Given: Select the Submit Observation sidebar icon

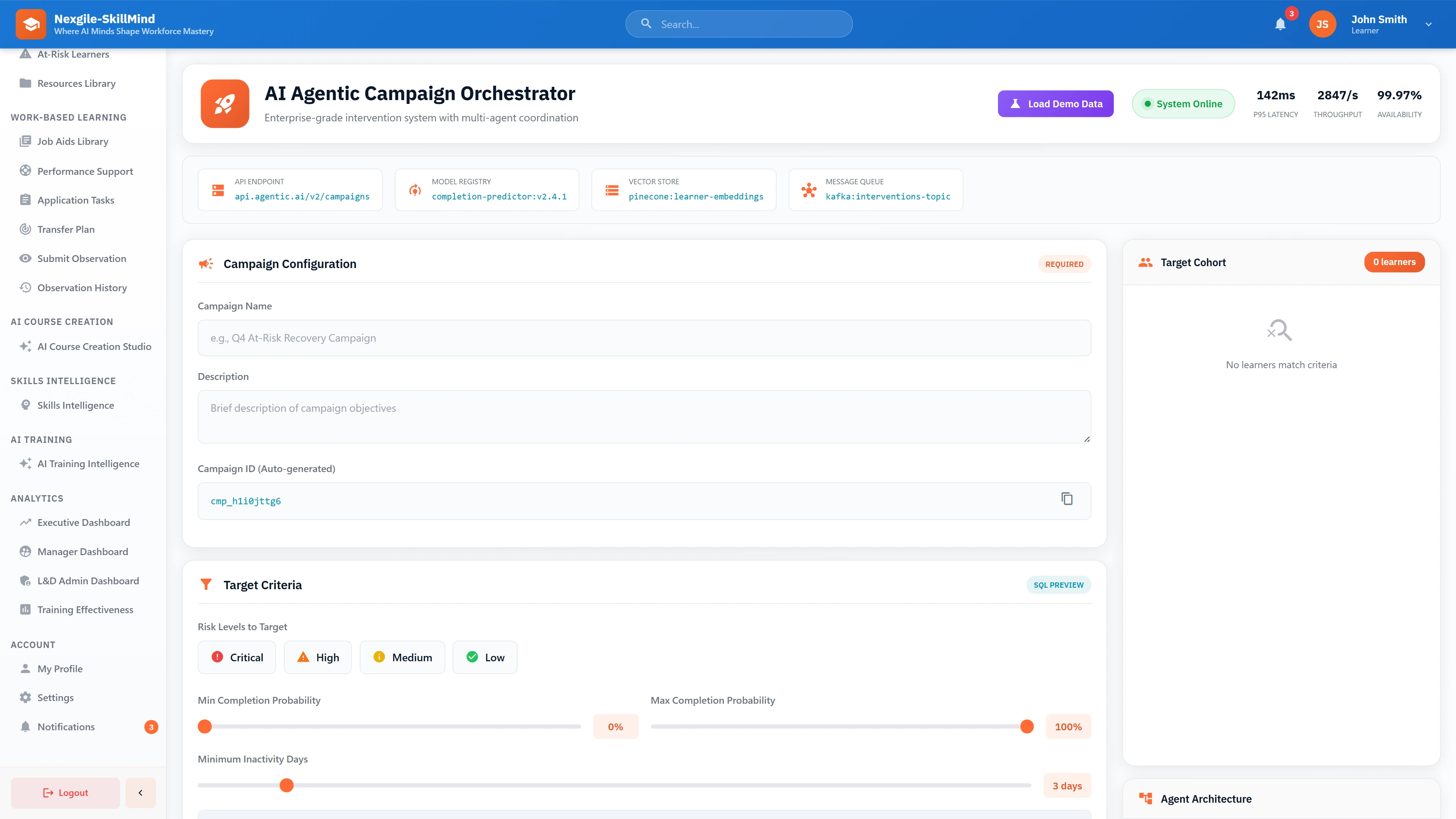Looking at the screenshot, I should point(25,258).
